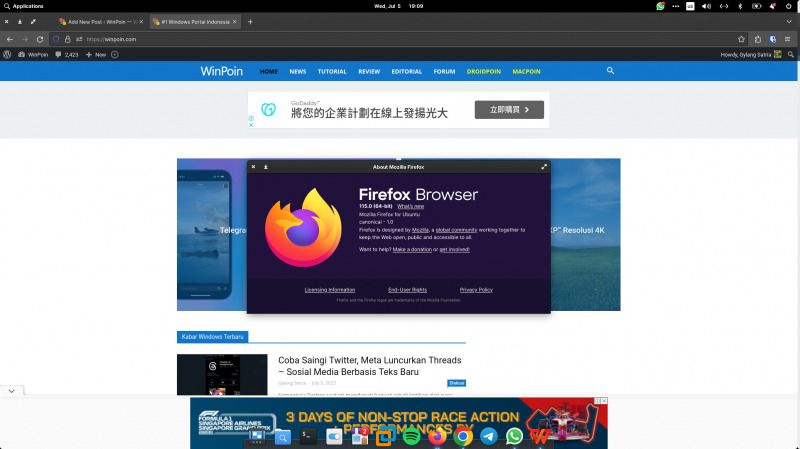Click Make a donation link
This screenshot has width=800, height=449.
coord(412,250)
